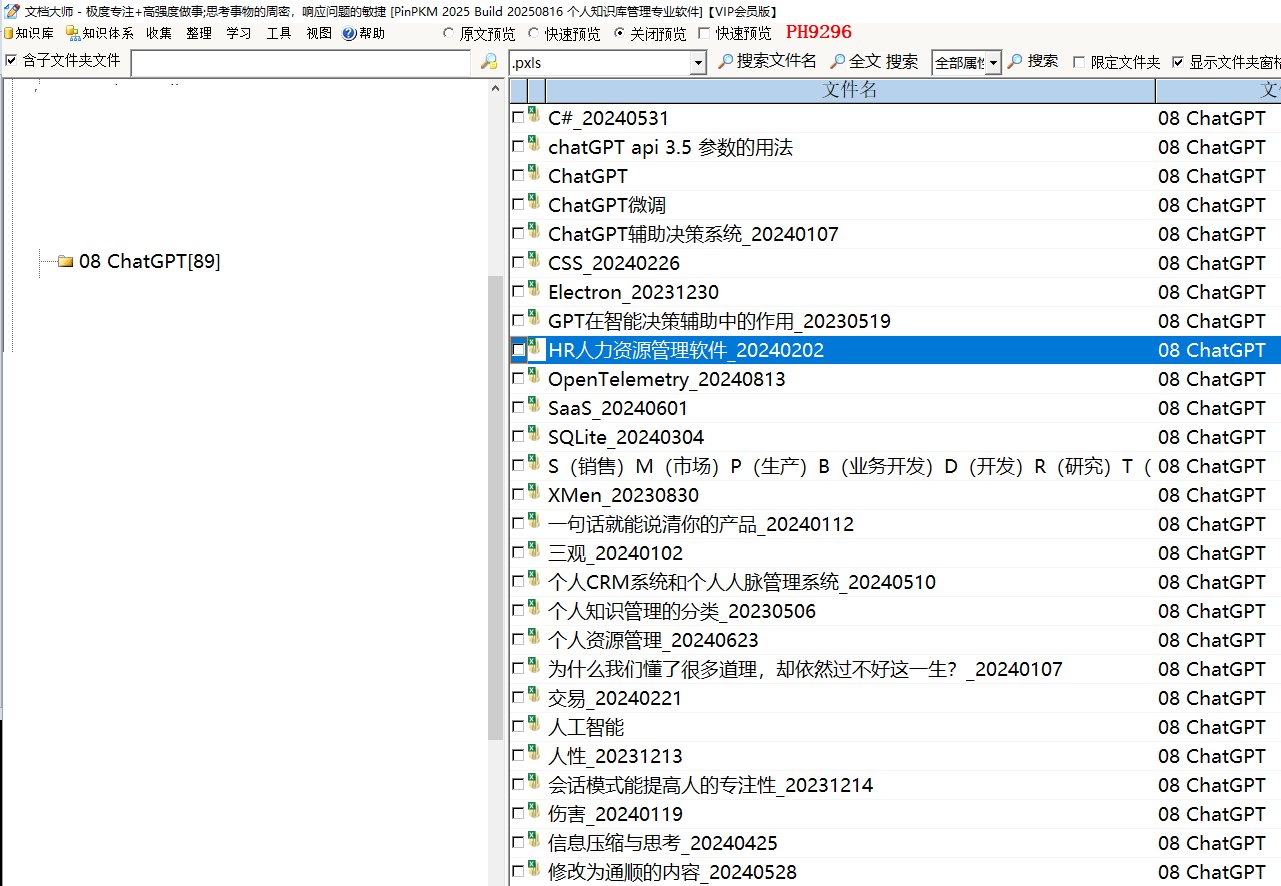This screenshot has width=1281, height=886.
Task: Enable the 限定文件夹 checkbox
Action: click(x=1079, y=62)
